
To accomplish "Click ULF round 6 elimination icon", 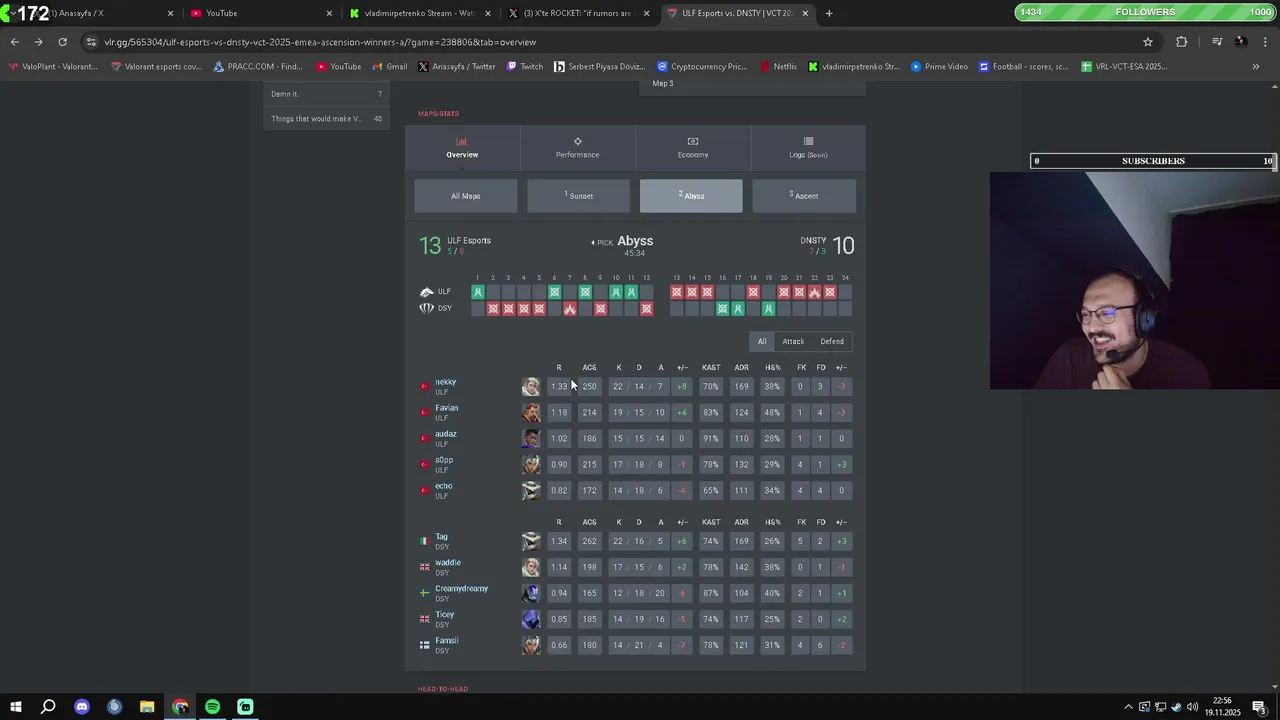I will click(554, 292).
